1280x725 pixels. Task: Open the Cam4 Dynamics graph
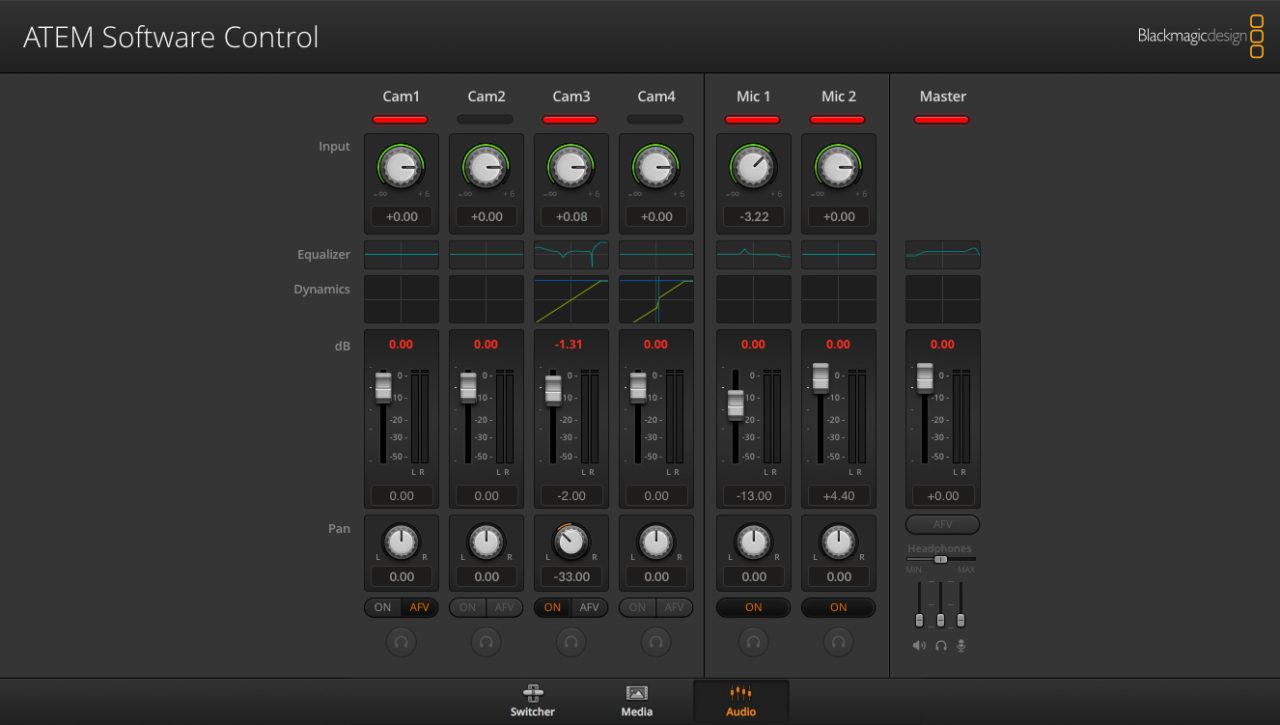coord(656,299)
